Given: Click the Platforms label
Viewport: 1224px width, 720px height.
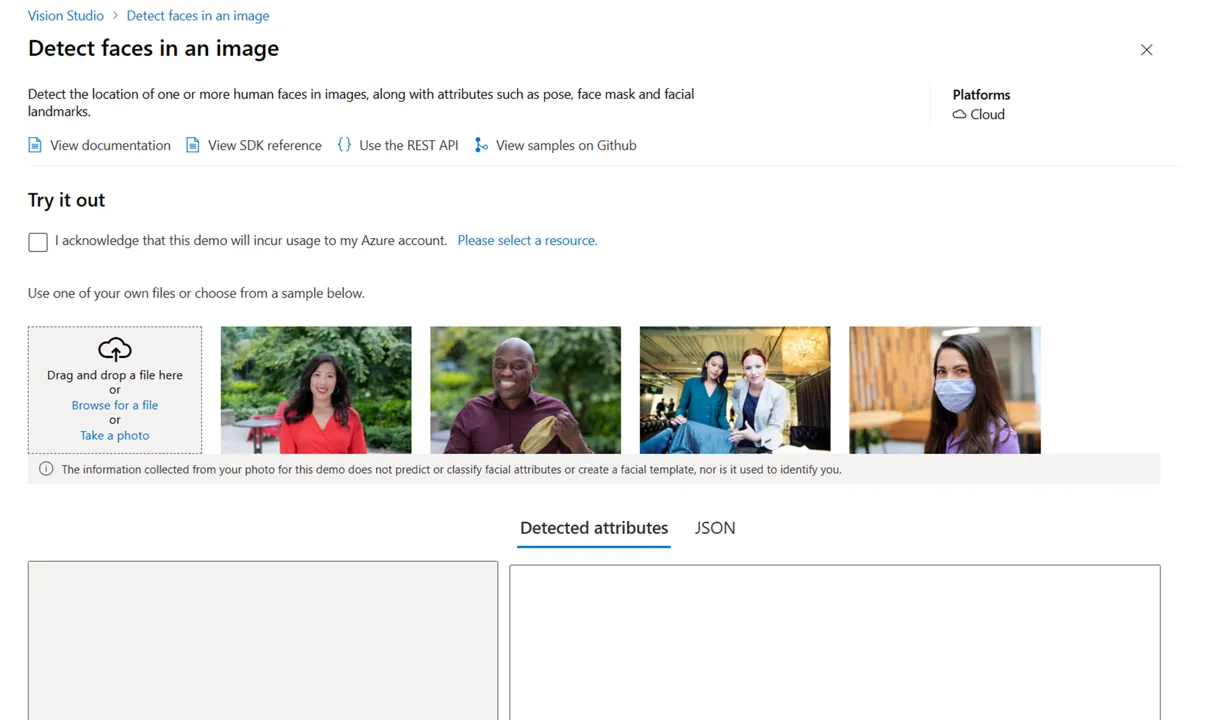Looking at the screenshot, I should tap(981, 95).
